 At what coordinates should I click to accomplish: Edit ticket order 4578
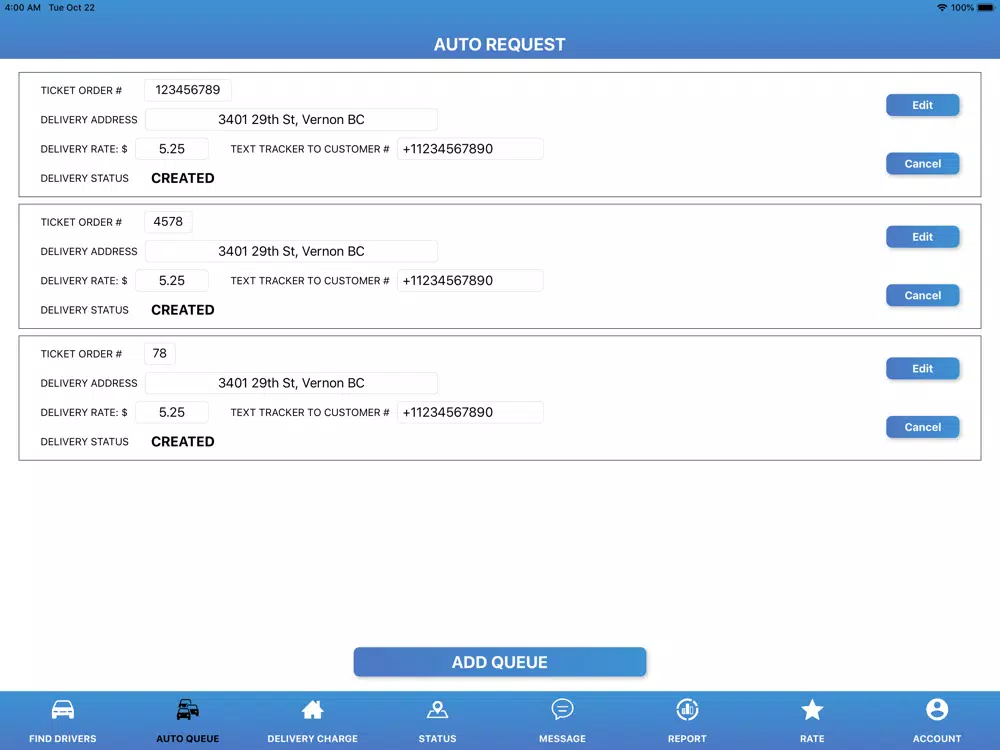922,237
